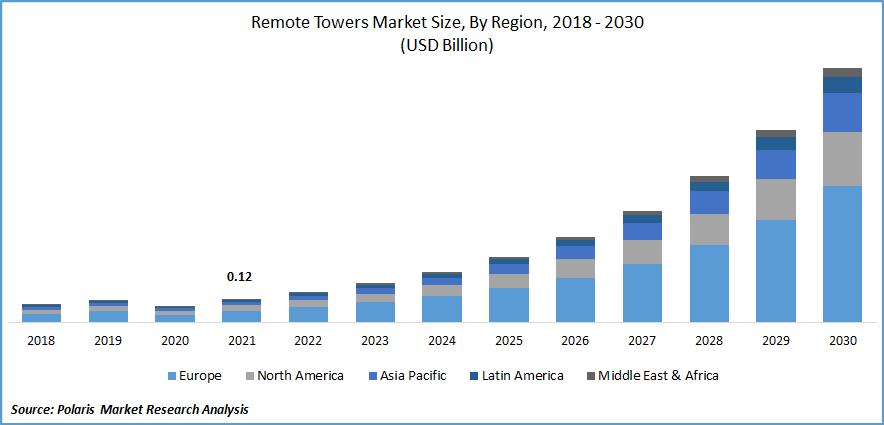This screenshot has height=425, width=884.
Task: Select the Europe segment of the 2022 bar
Action: [x=308, y=315]
